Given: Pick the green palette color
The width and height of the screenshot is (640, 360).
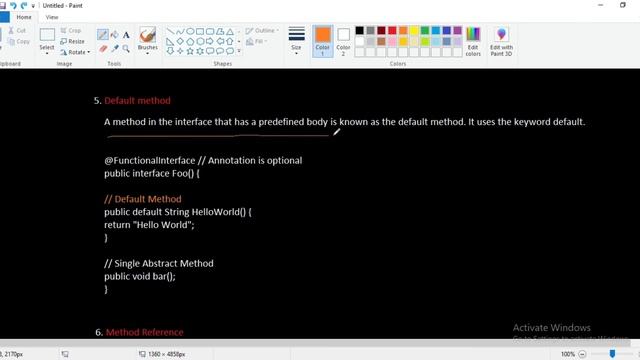Looking at the screenshot, I should click(425, 30).
